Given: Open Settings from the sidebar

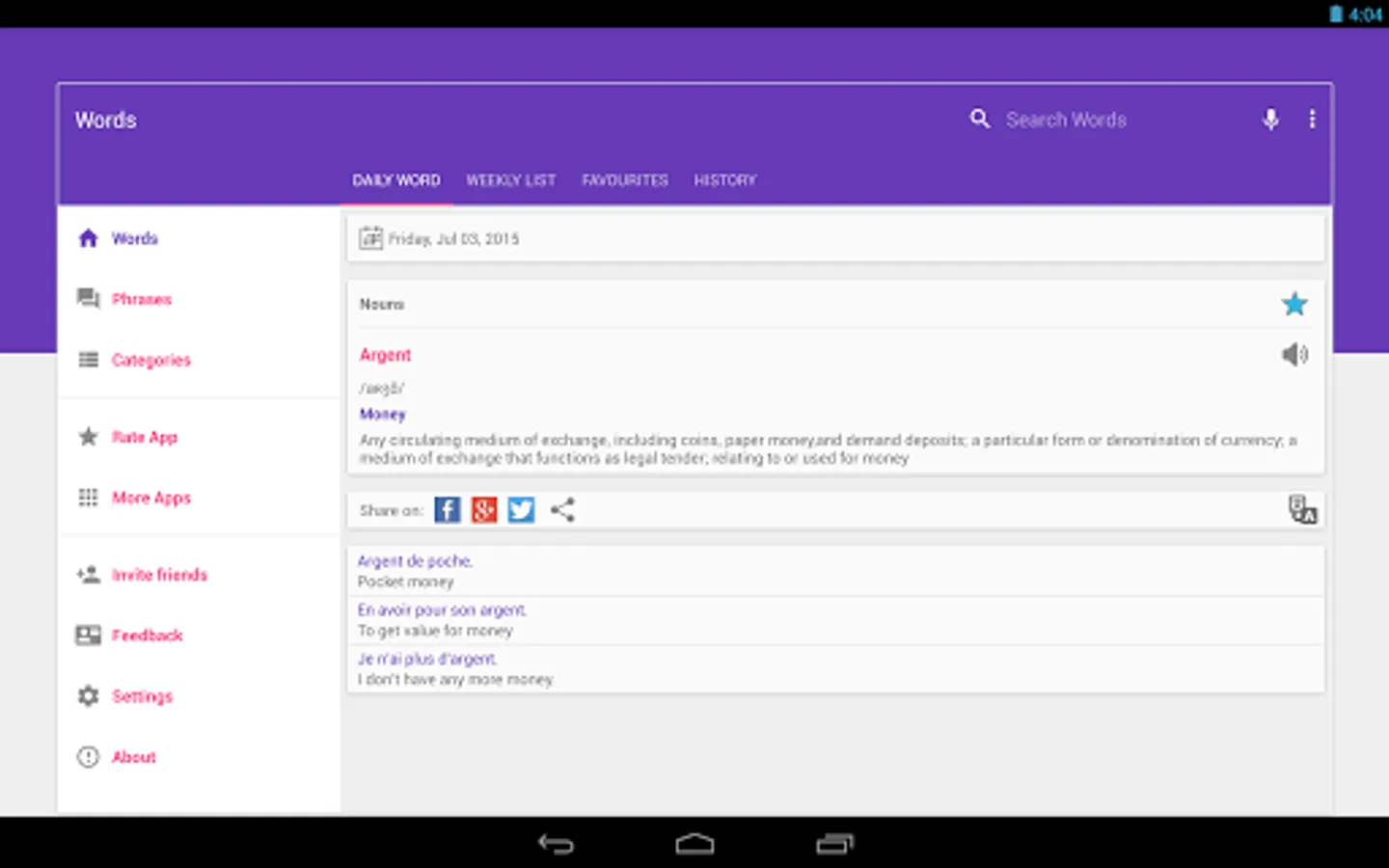Looking at the screenshot, I should click(x=142, y=696).
